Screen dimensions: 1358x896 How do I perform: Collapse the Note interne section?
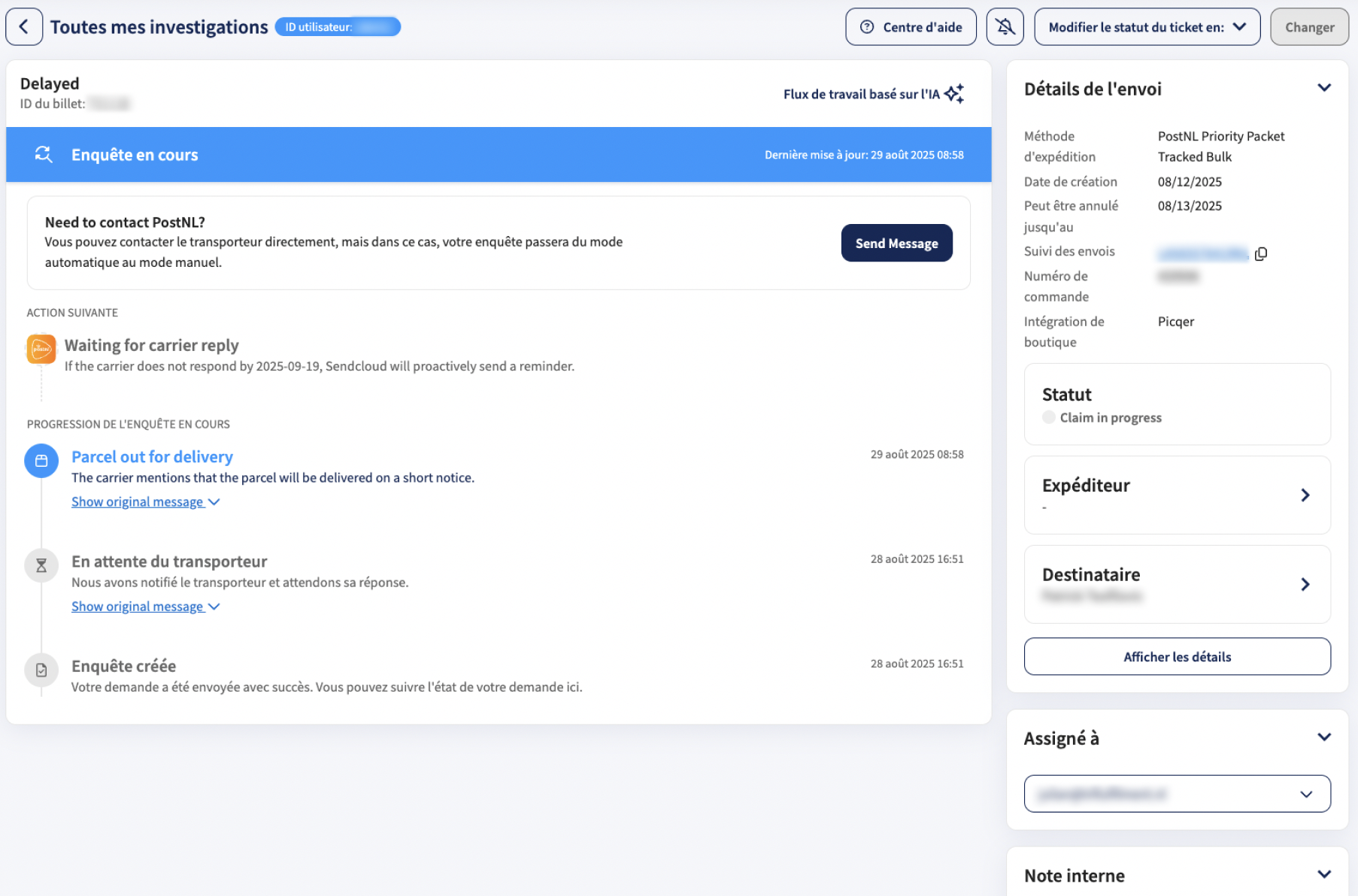pyautogui.click(x=1324, y=875)
